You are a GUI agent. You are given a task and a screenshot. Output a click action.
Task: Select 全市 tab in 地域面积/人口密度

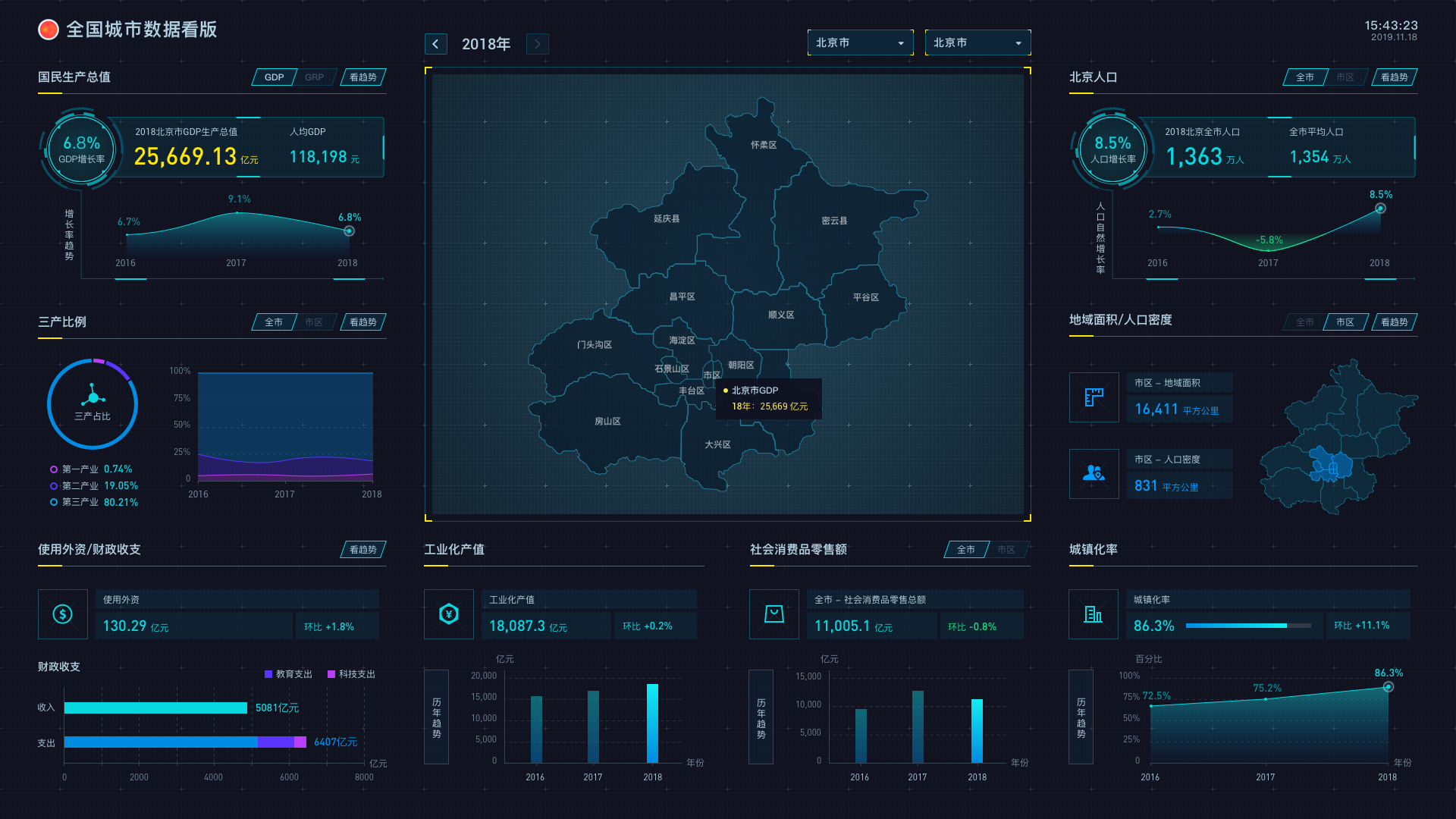(x=1304, y=322)
